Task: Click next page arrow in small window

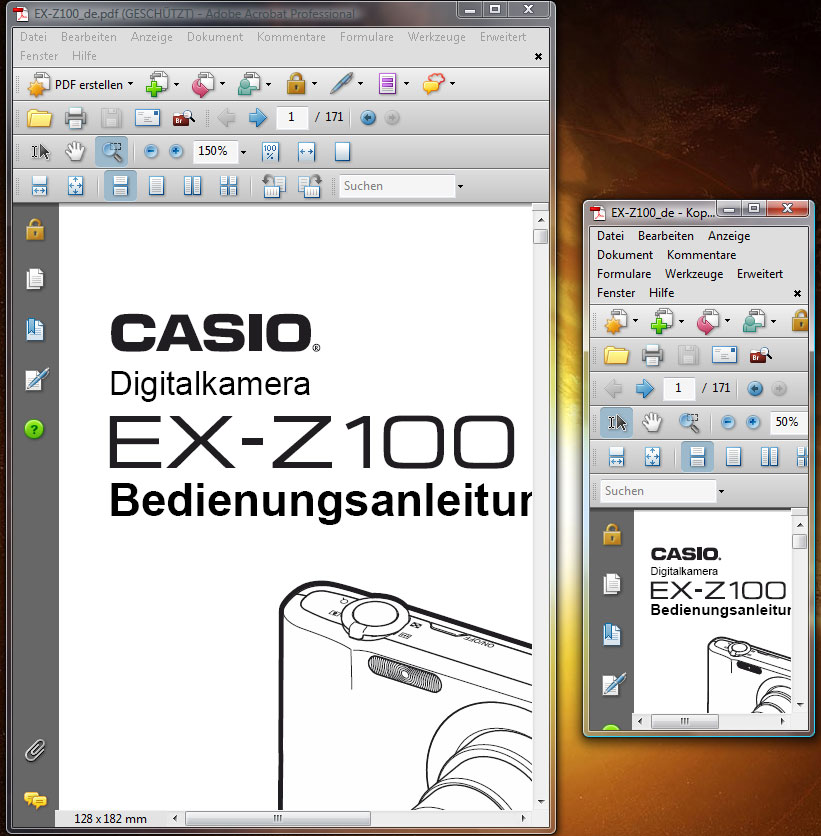Action: pyautogui.click(x=645, y=389)
